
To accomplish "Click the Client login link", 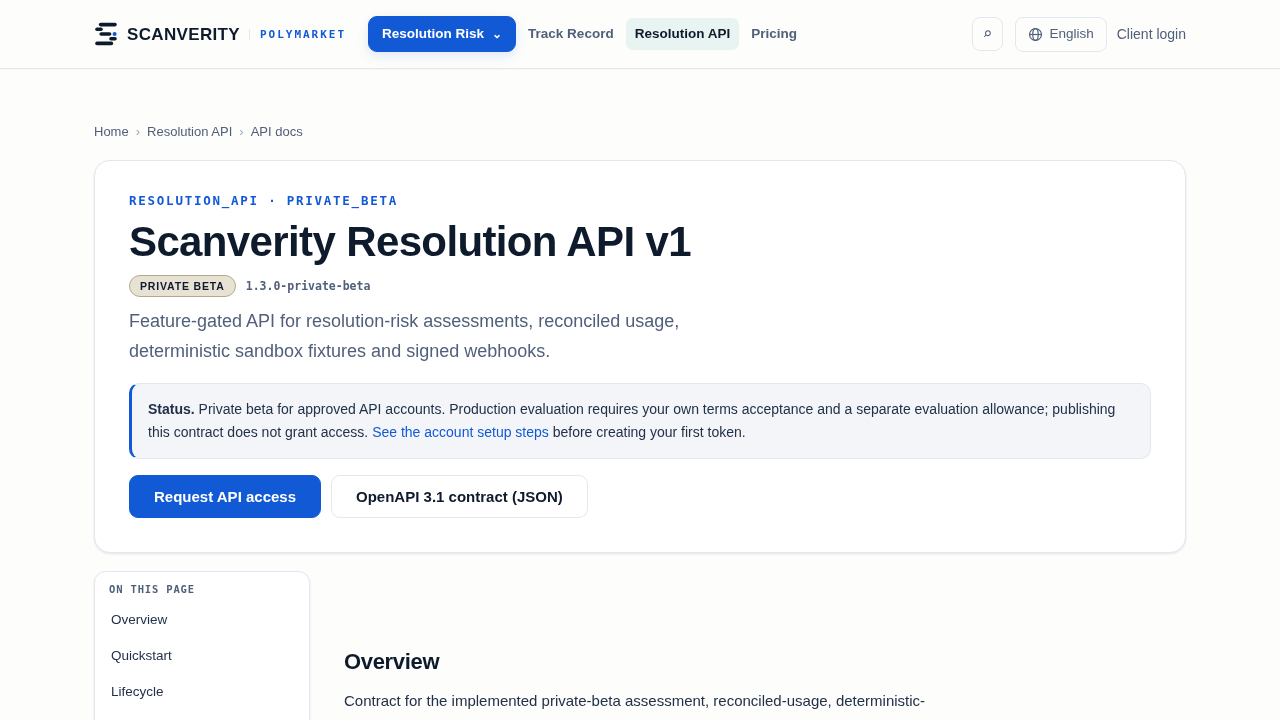I will point(1151,34).
